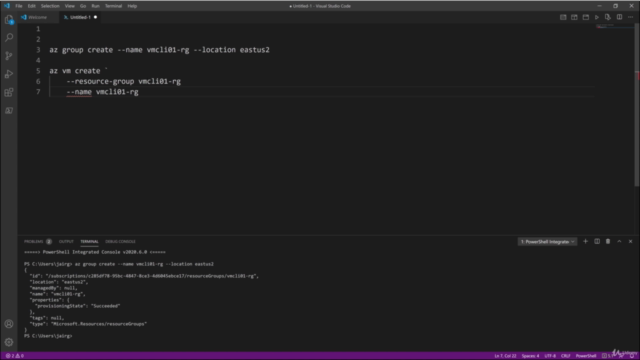Click the Spaces: 4 indentation status item

pos(530,356)
